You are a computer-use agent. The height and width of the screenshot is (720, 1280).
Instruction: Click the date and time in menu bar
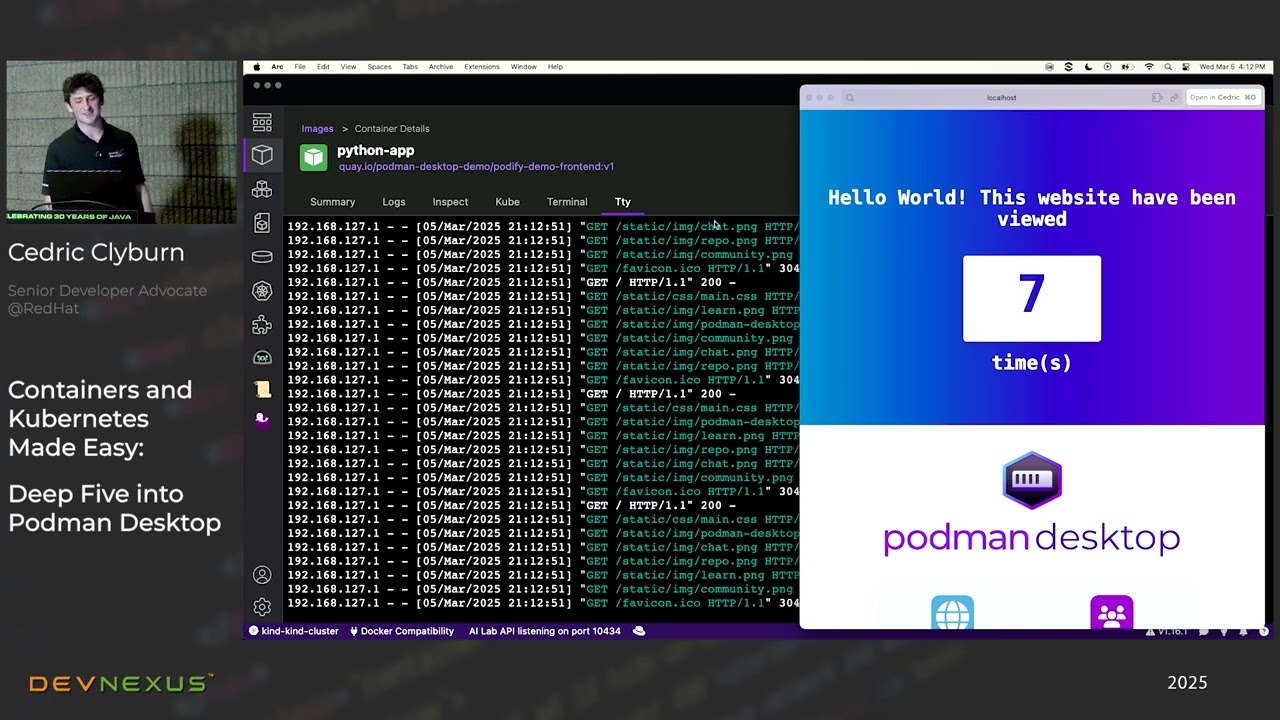pos(1232,67)
